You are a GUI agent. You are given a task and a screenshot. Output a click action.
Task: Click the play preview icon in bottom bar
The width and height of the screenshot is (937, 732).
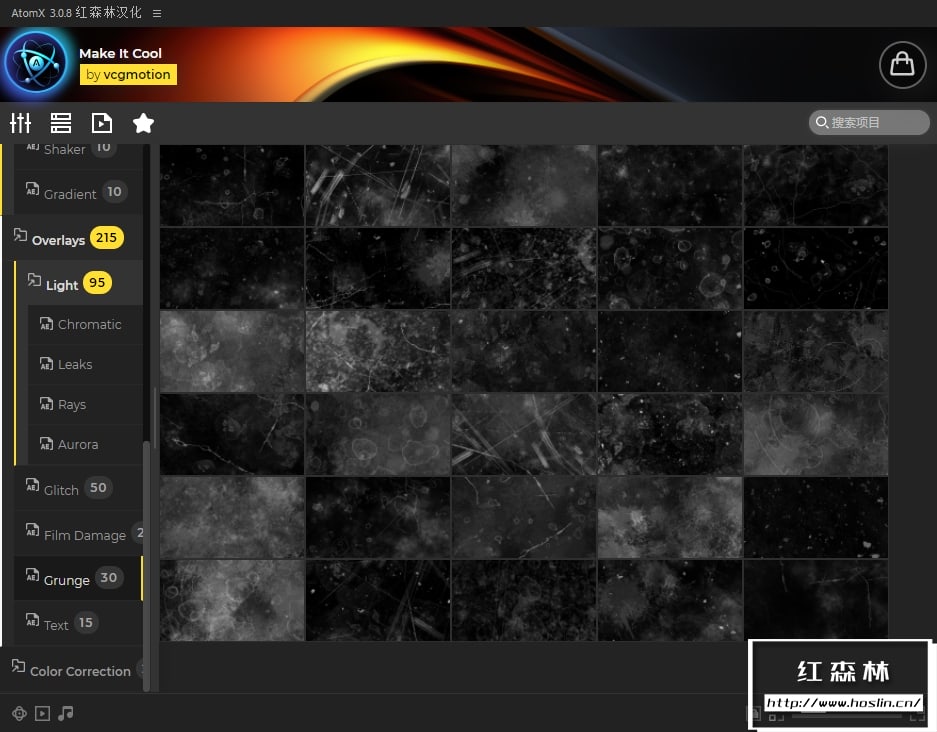(x=42, y=713)
